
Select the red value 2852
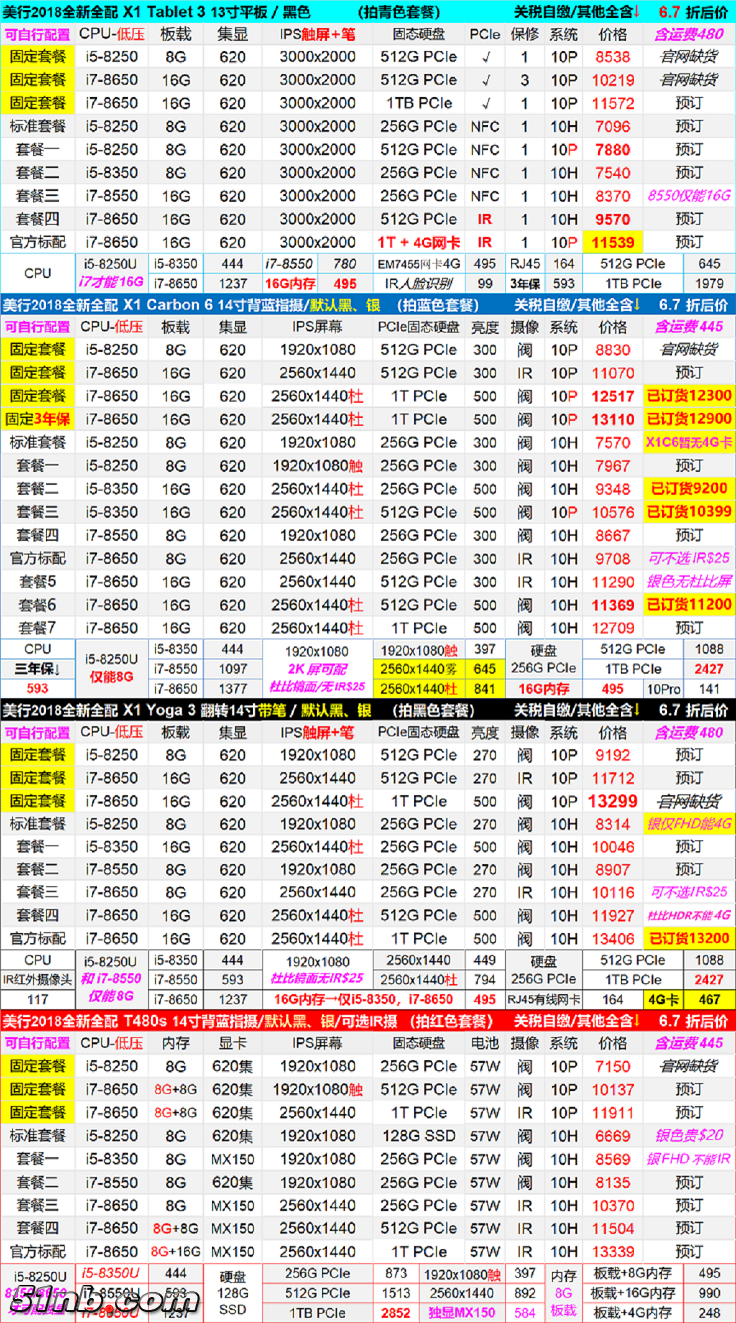click(x=396, y=1313)
